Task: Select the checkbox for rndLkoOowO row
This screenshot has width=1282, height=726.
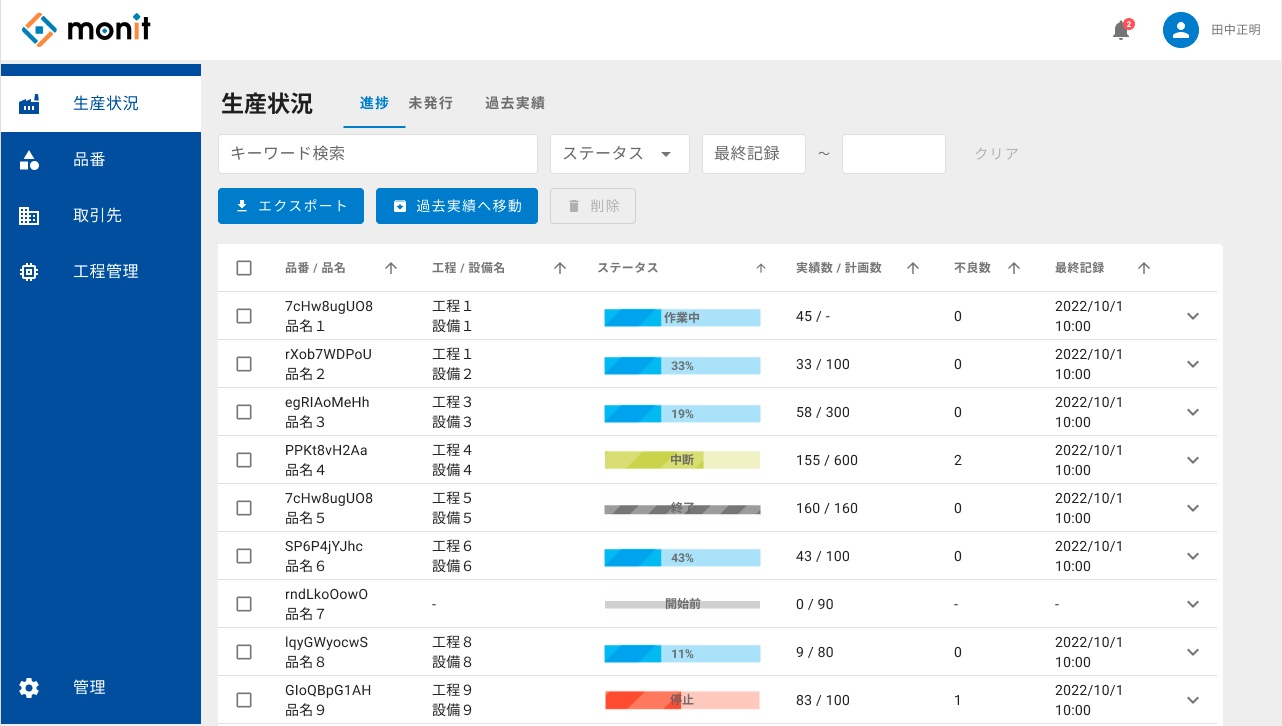Action: tap(244, 604)
